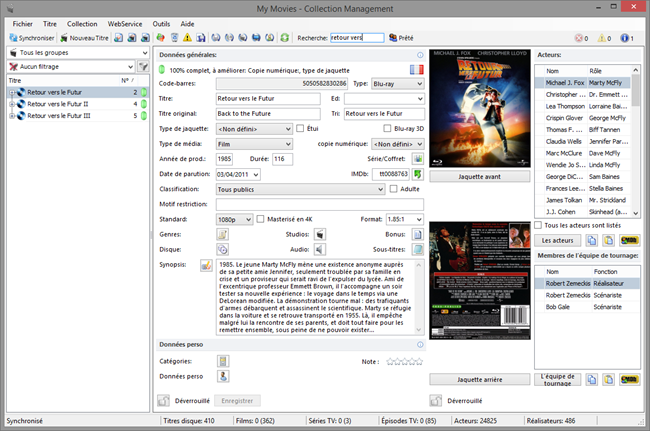Click the L'équipe de tournage button
Viewport: 650px width, 431px height.
point(558,380)
